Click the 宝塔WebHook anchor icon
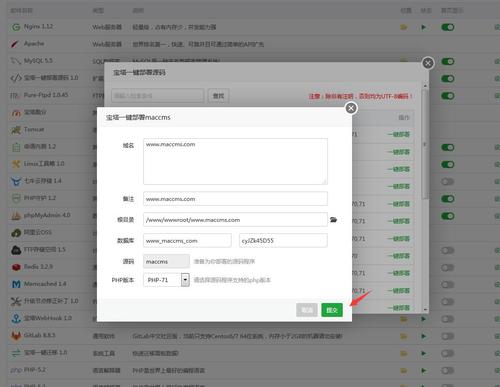Viewport: 500px width, 387px height. click(16, 319)
